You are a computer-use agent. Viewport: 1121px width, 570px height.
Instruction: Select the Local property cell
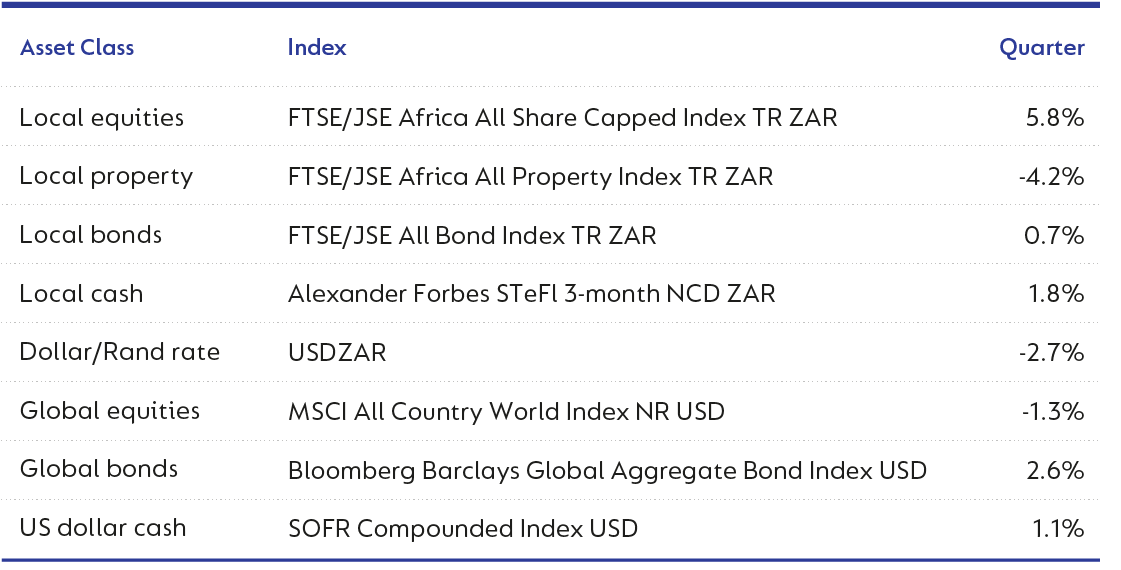(x=106, y=177)
